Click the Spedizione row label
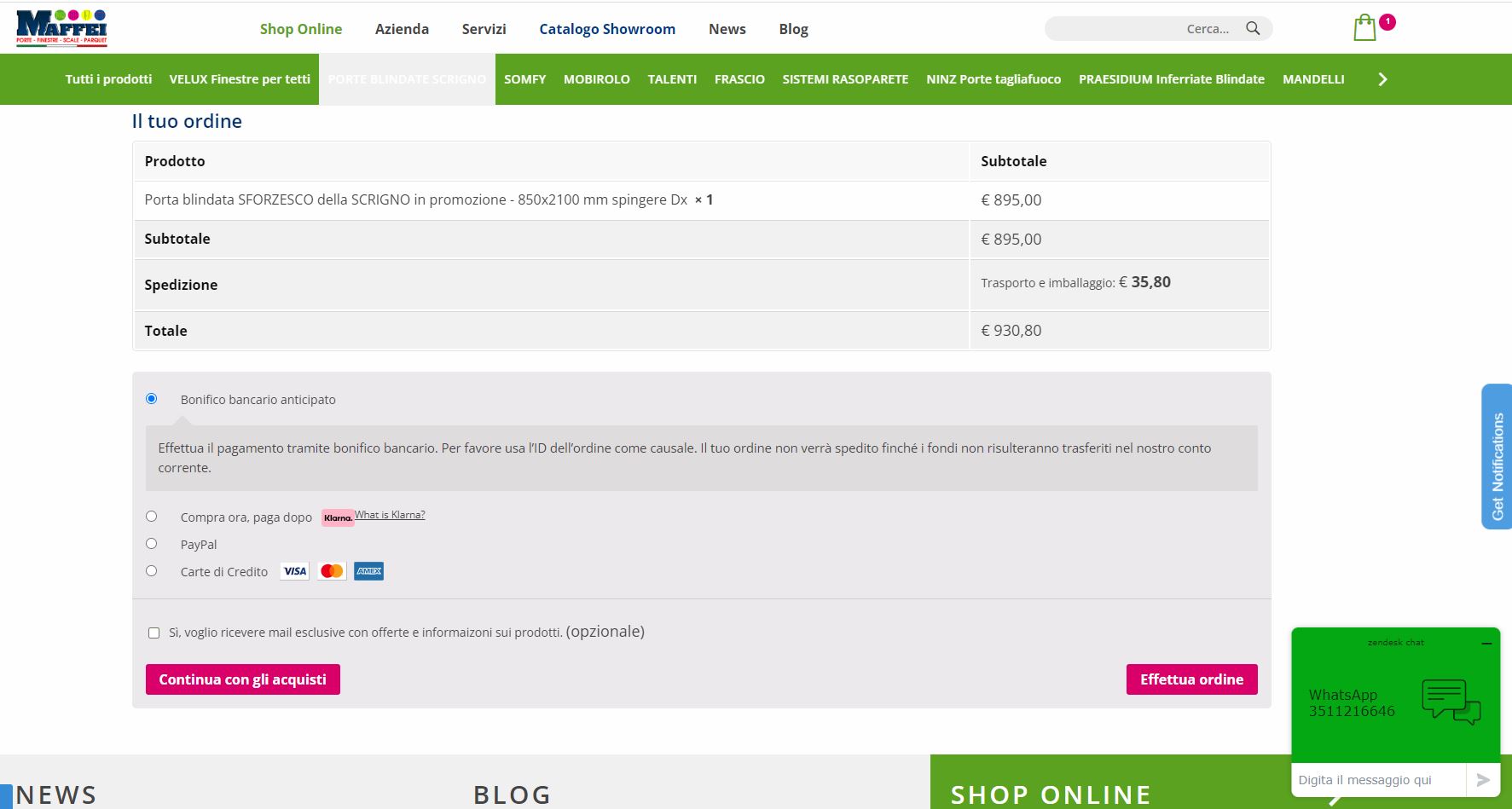This screenshot has width=1512, height=809. pyautogui.click(x=181, y=285)
